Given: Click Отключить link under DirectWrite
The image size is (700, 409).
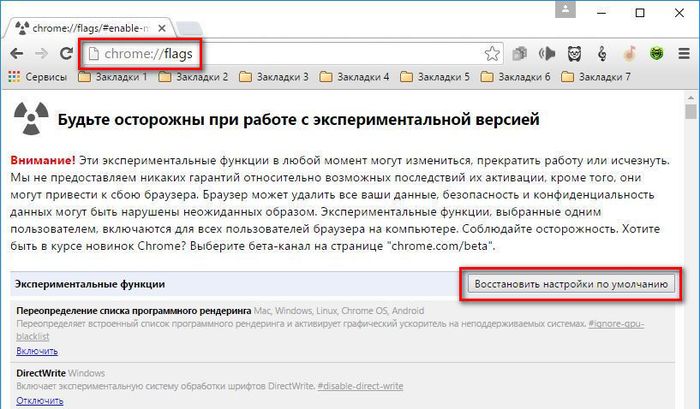Looking at the screenshot, I should point(40,401).
